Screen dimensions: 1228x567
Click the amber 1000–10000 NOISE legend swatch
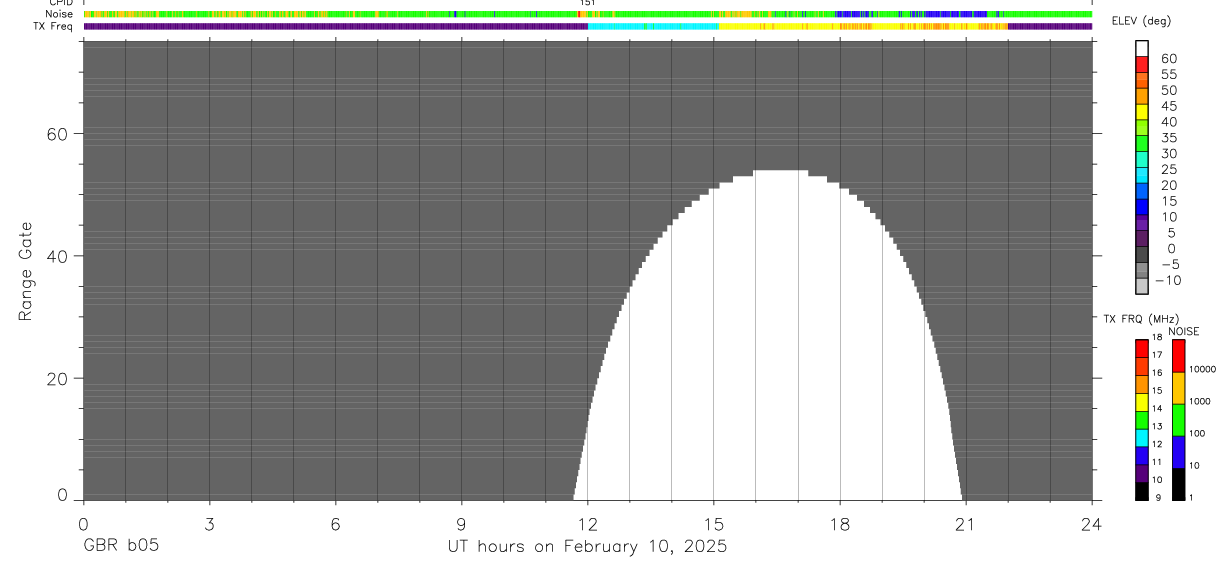pos(1178,388)
